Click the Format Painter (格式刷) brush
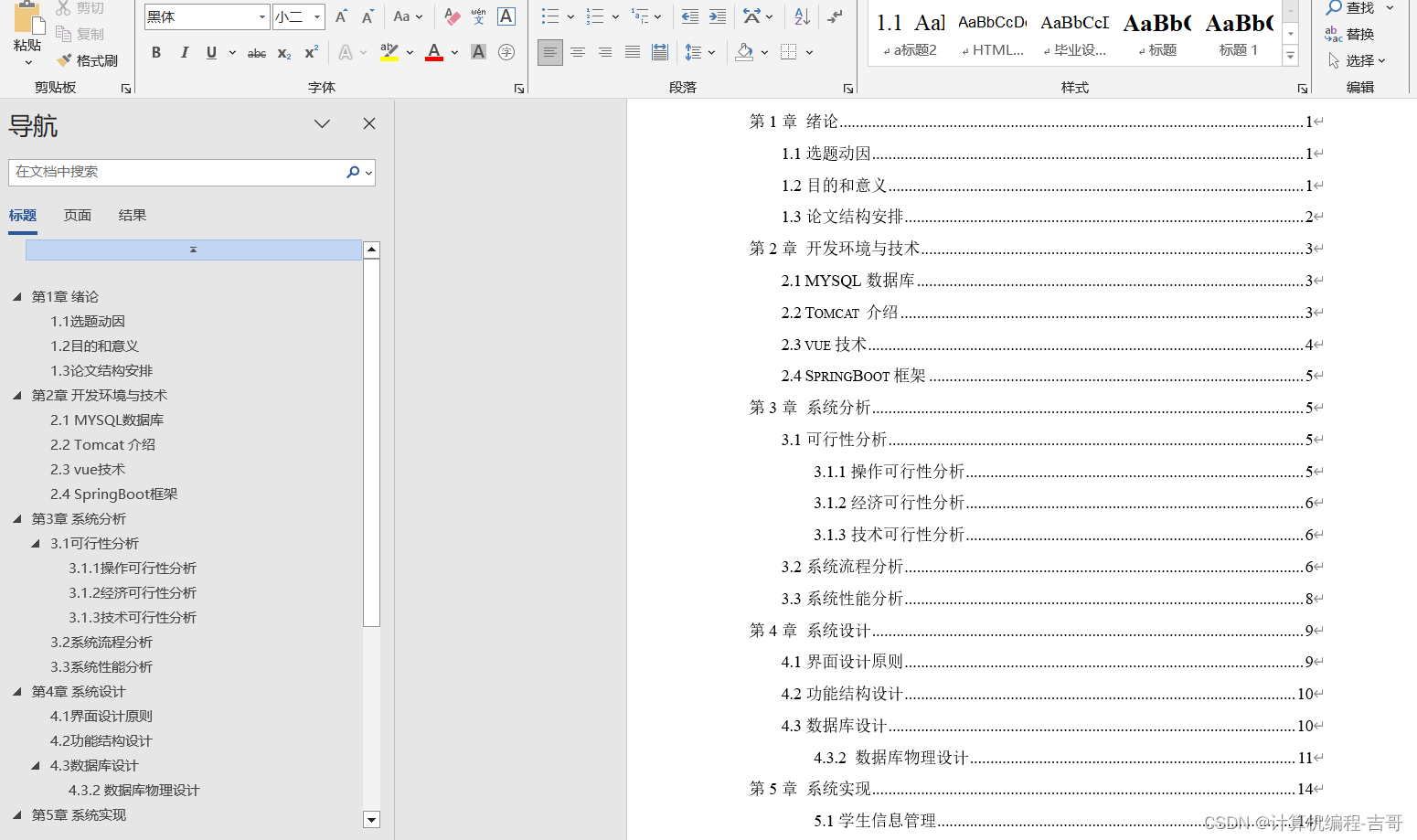 point(88,60)
